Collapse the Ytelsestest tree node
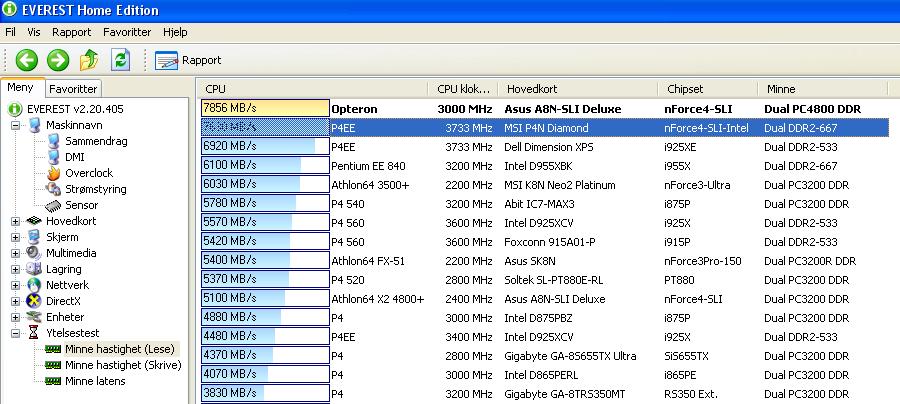Viewport: 900px width, 404px height. tap(15, 333)
